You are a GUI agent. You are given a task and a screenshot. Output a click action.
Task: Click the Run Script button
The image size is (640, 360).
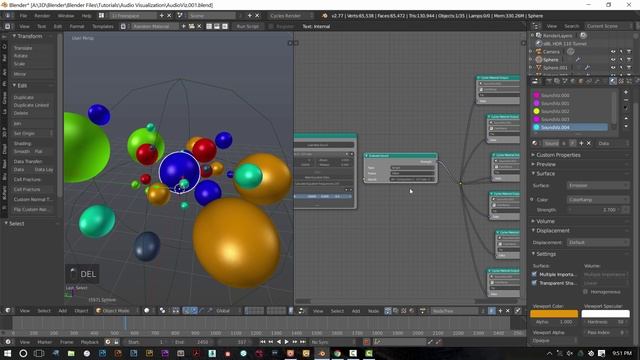(247, 26)
